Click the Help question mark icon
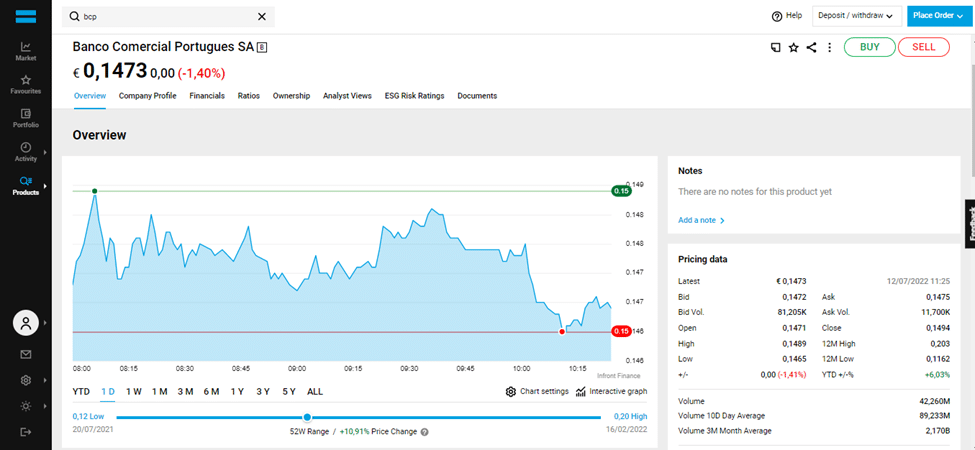The width and height of the screenshot is (975, 450). (776, 16)
